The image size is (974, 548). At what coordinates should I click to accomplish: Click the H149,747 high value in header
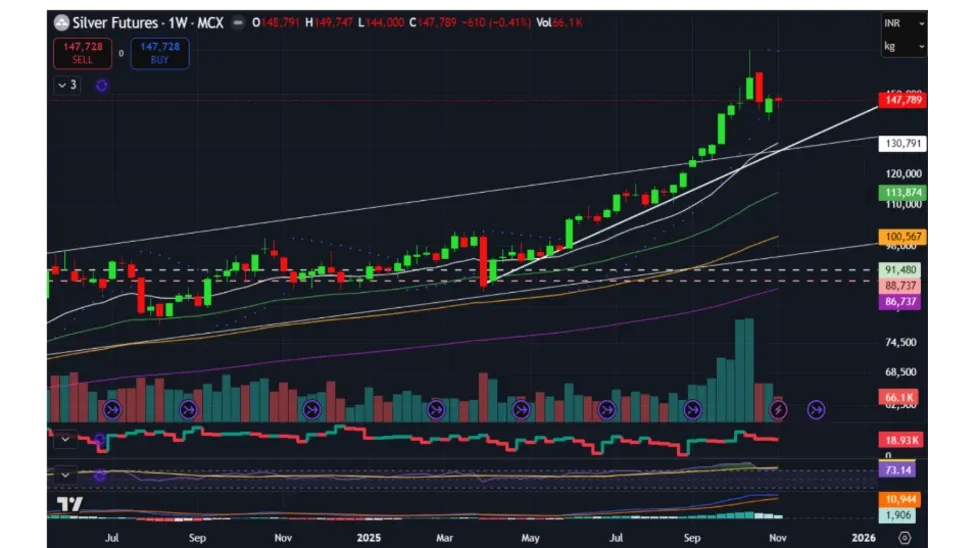329,23
